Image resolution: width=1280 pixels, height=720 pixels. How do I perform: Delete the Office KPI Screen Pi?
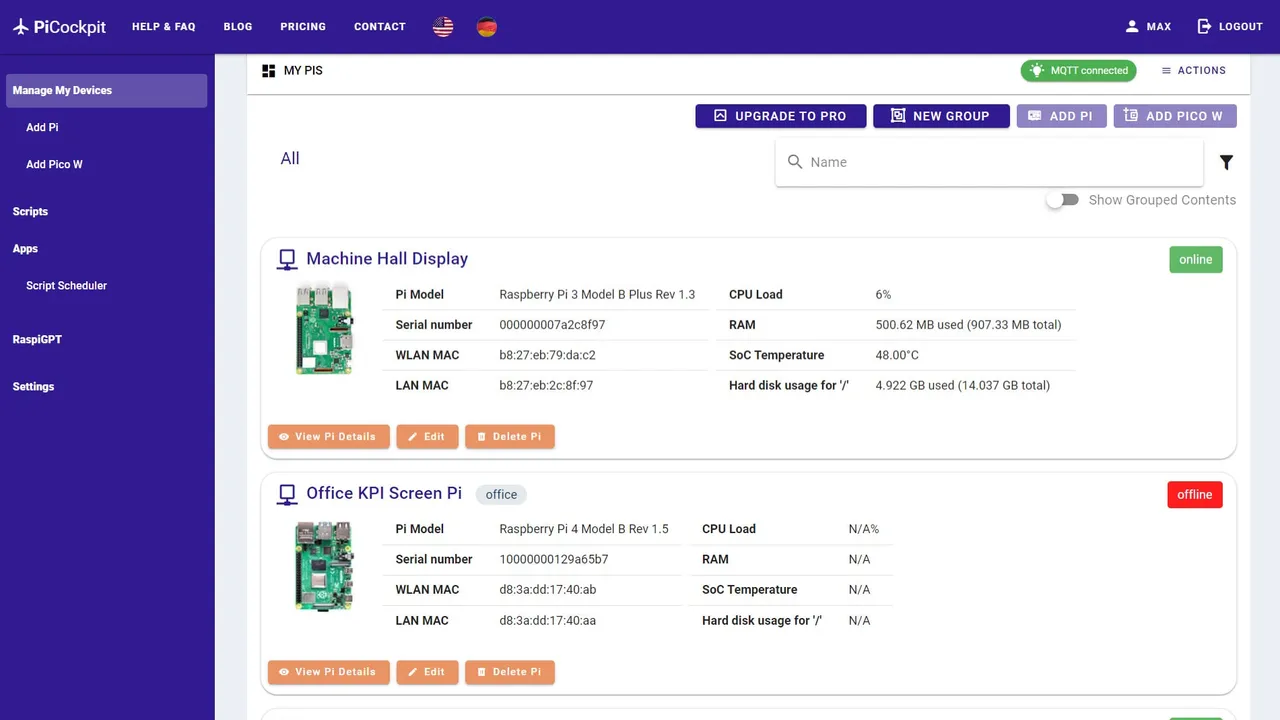pos(510,672)
